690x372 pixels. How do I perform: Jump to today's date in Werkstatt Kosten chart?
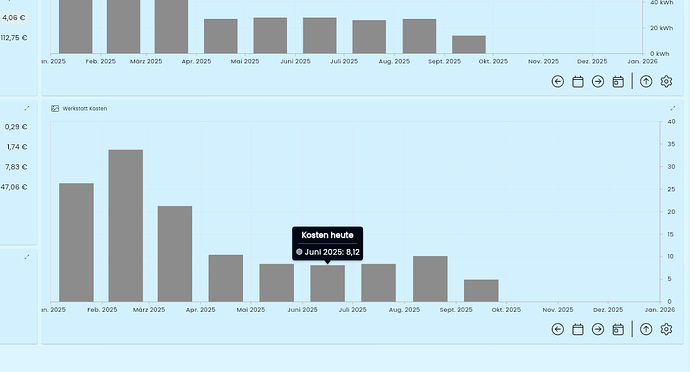(618, 329)
